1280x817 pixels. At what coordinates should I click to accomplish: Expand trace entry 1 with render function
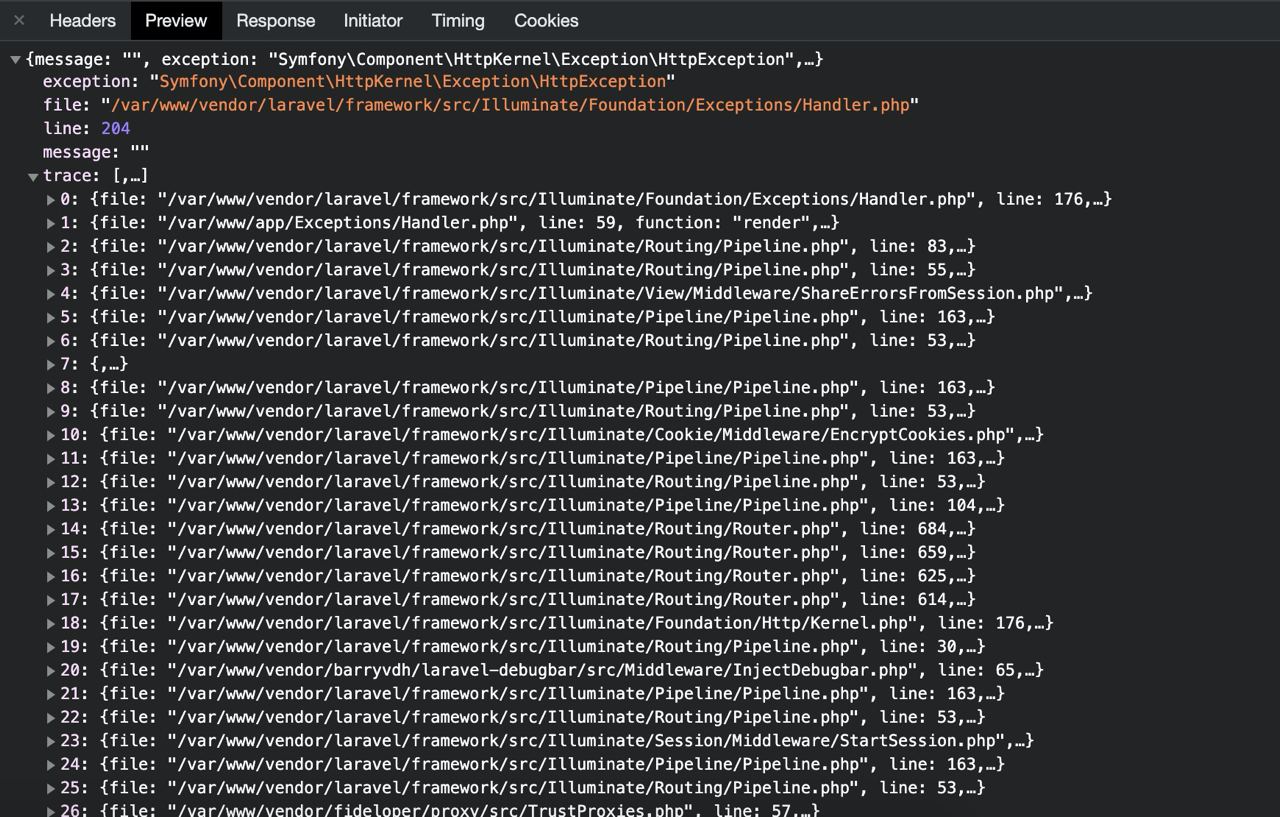coord(51,223)
